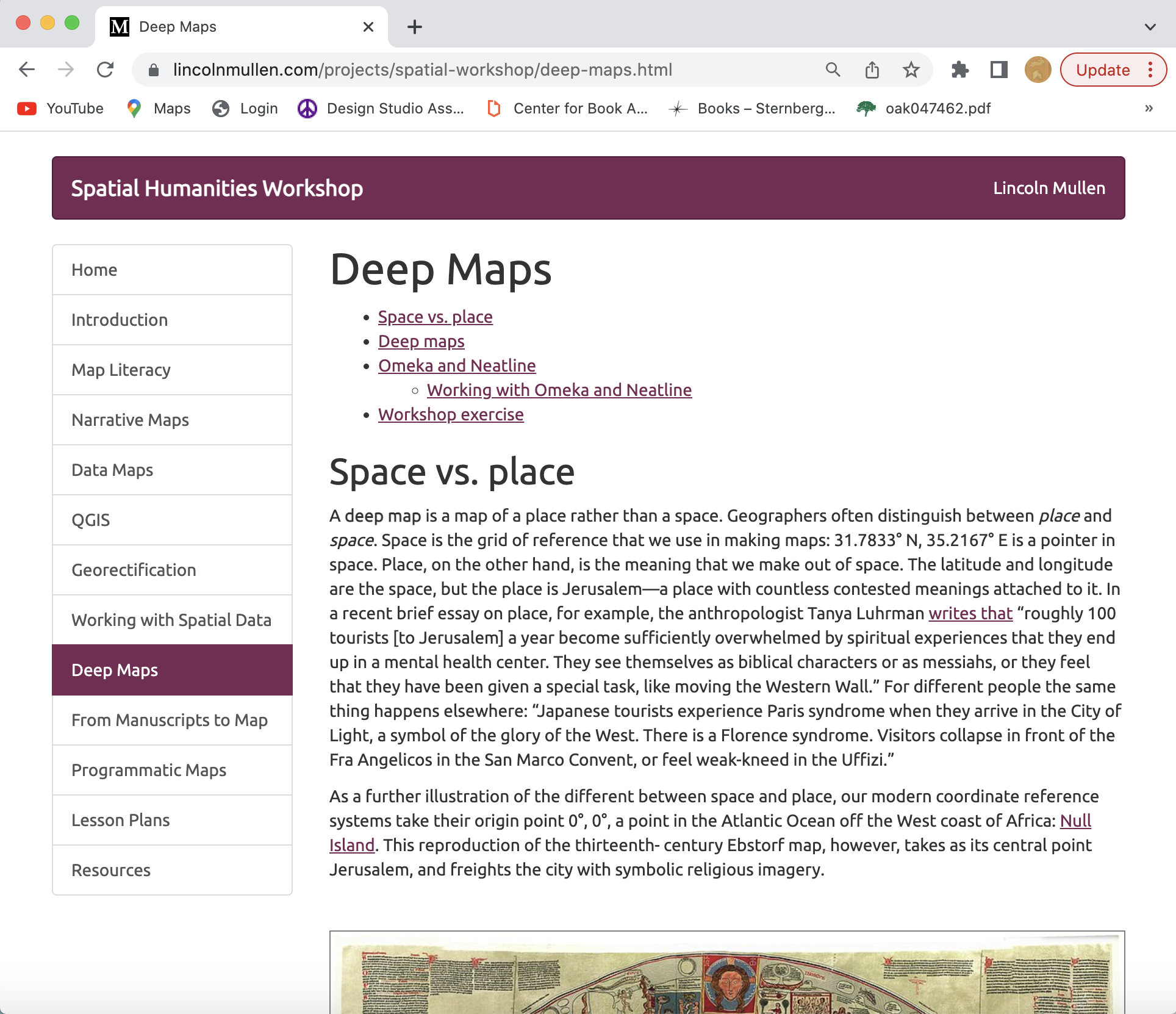
Task: Show hidden bookmarks with the double chevron
Action: point(1149,109)
